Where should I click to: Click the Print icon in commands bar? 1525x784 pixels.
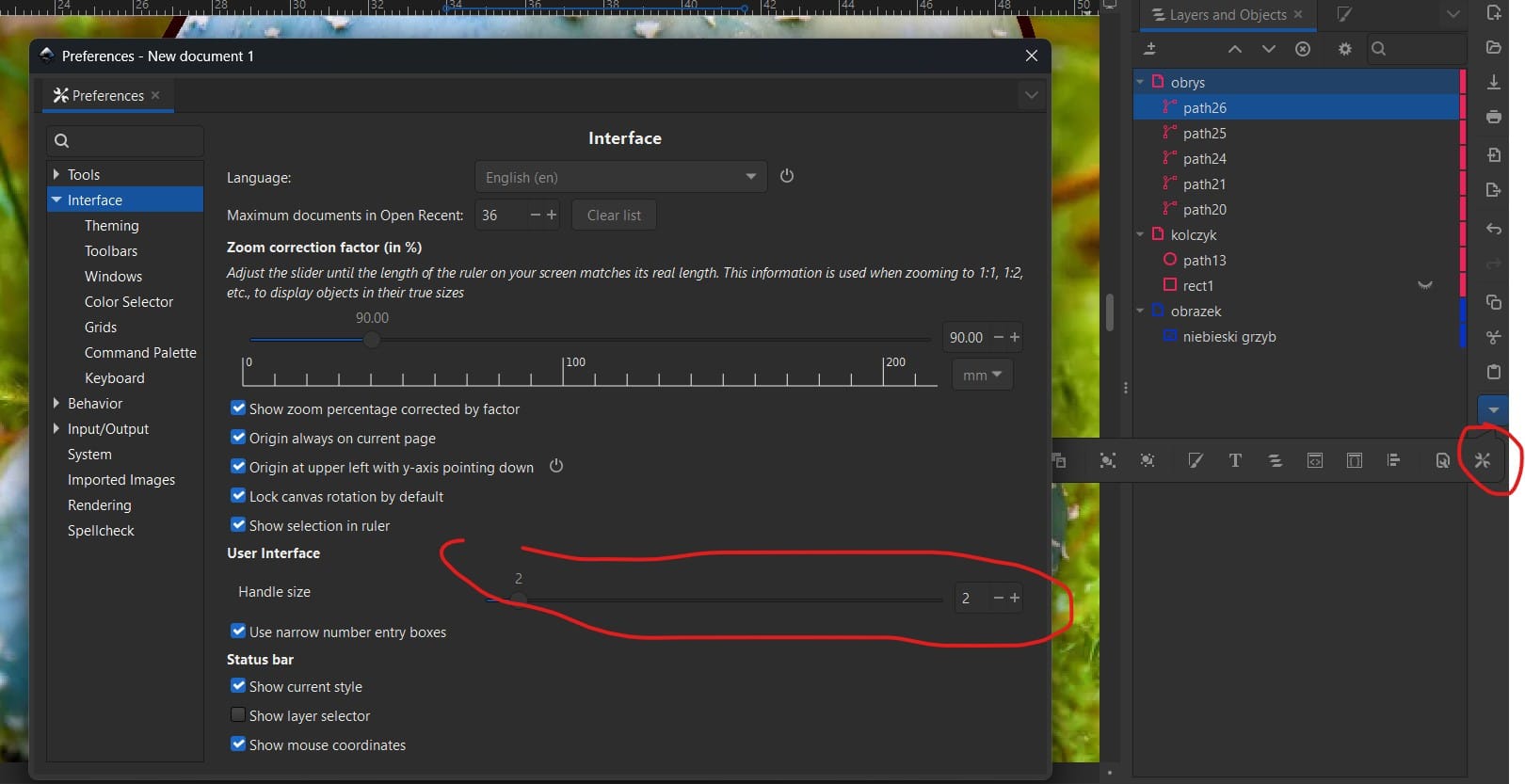coord(1493,117)
